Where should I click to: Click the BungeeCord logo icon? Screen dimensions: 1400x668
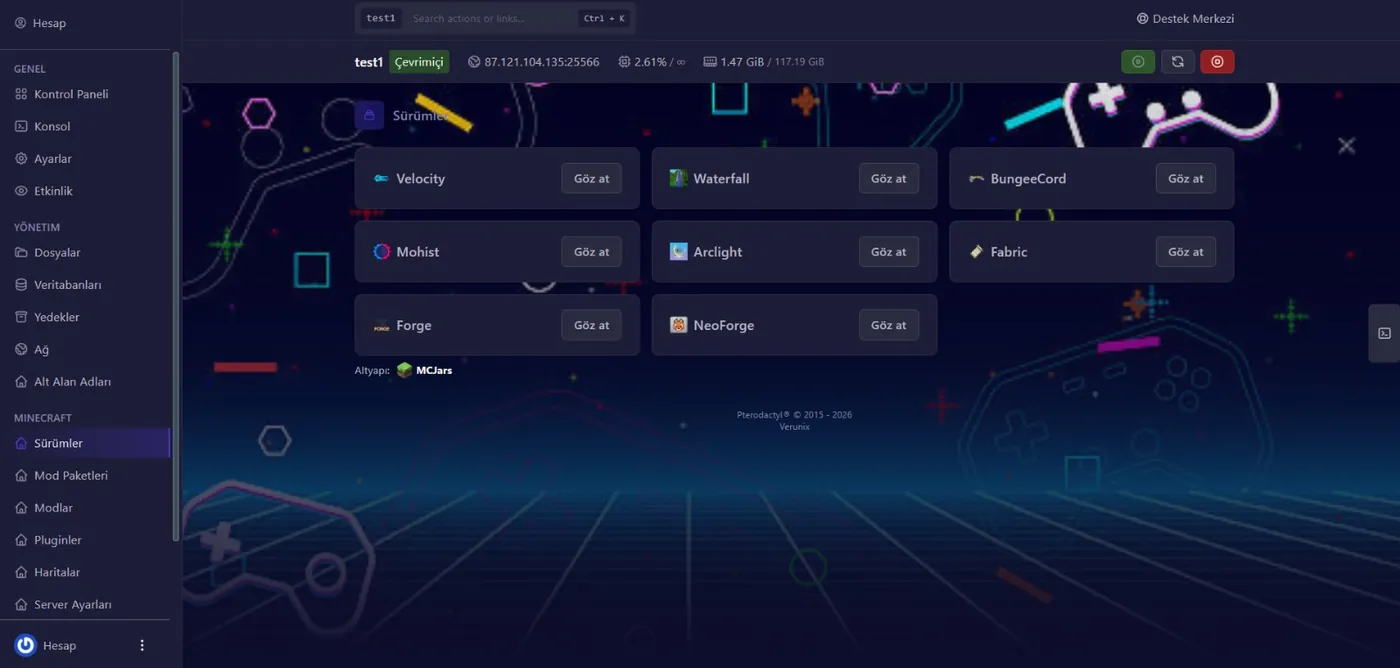point(976,179)
